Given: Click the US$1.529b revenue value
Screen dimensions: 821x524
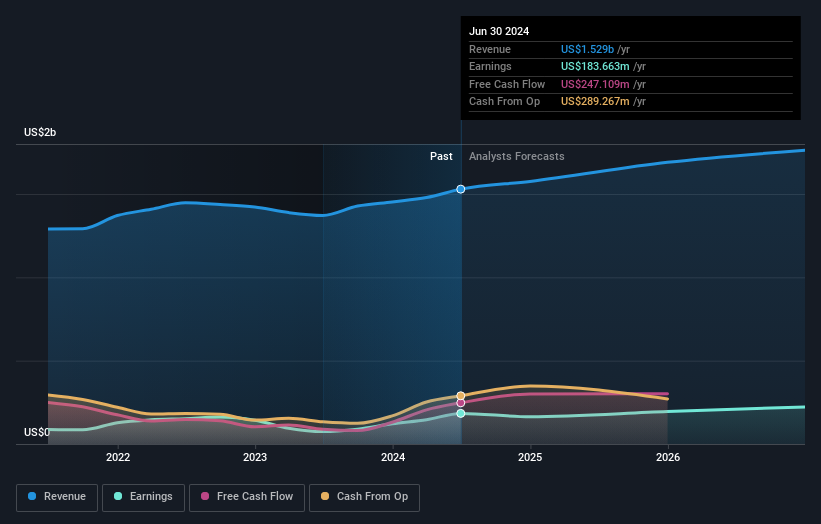Looking at the screenshot, I should tap(587, 49).
